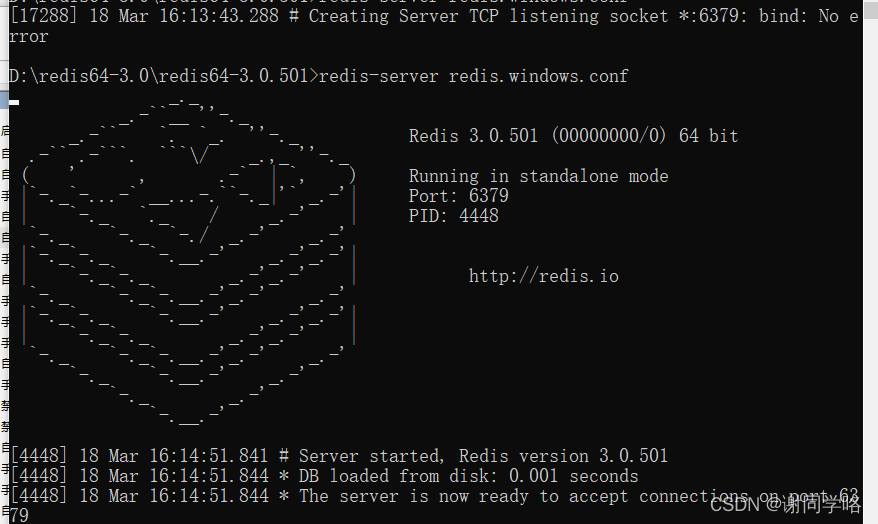This screenshot has height=524, width=878.
Task: Click the 'PID: 4448' line
Action: coord(454,216)
